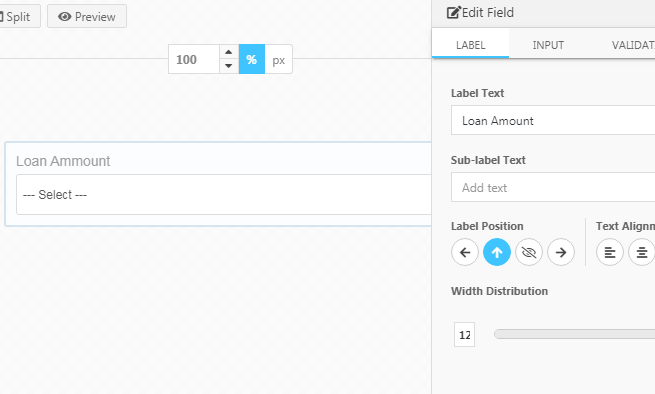Click the width value field showing 100
This screenshot has width=655, height=394.
coord(194,59)
